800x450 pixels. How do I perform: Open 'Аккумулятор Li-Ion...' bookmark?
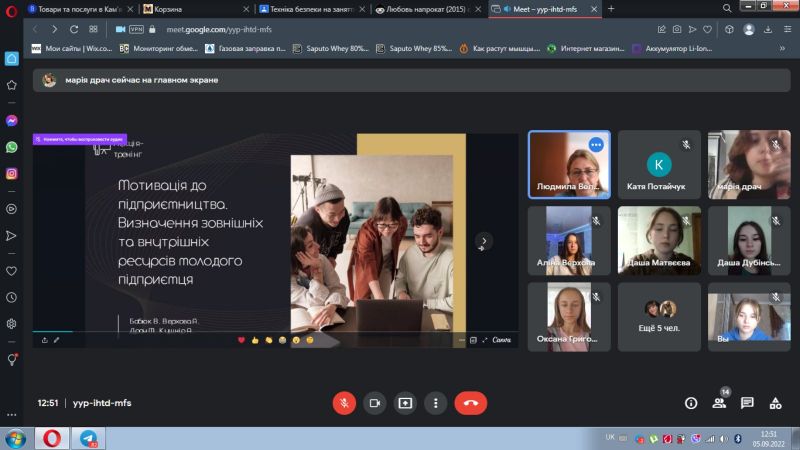coord(672,48)
